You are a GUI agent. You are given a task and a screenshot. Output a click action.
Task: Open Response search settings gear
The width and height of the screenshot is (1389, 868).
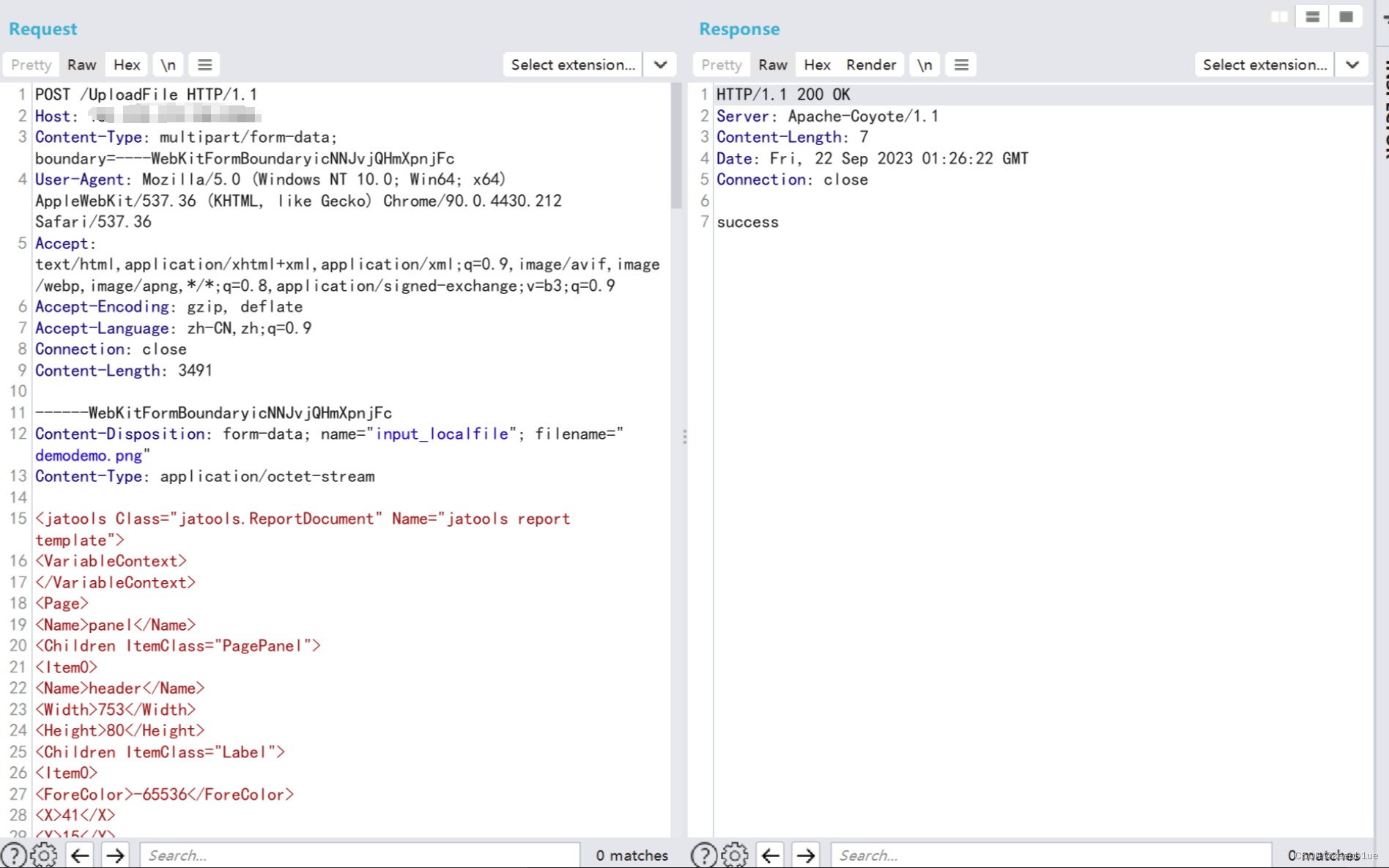[735, 855]
